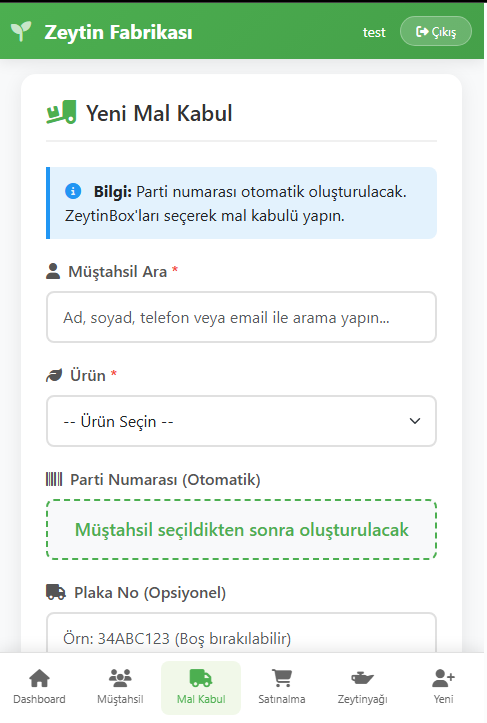
Task: Click the Dashboard home icon
Action: (x=39, y=678)
